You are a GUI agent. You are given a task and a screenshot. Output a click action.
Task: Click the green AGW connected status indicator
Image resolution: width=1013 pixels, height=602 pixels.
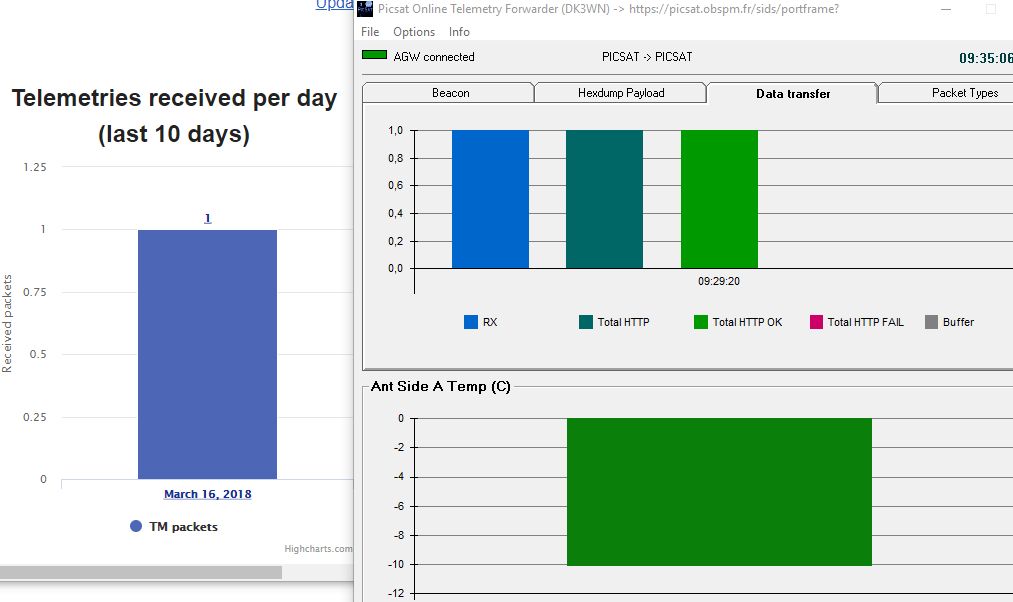374,56
